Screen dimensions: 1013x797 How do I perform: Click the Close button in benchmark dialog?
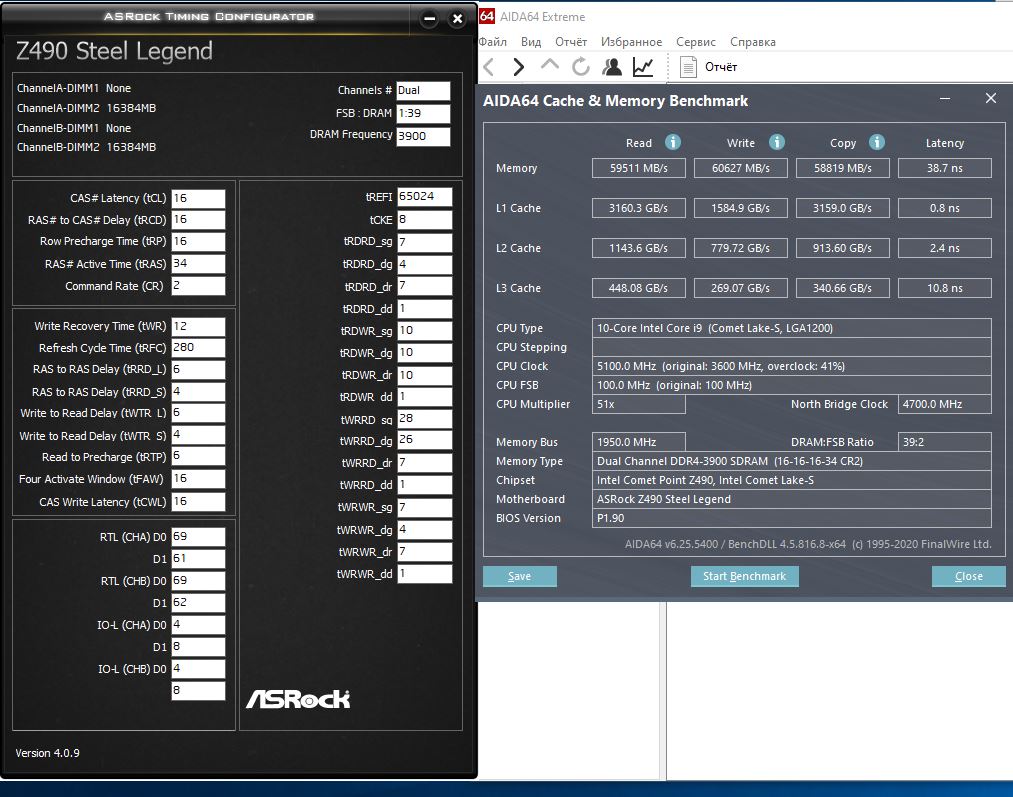[x=968, y=576]
